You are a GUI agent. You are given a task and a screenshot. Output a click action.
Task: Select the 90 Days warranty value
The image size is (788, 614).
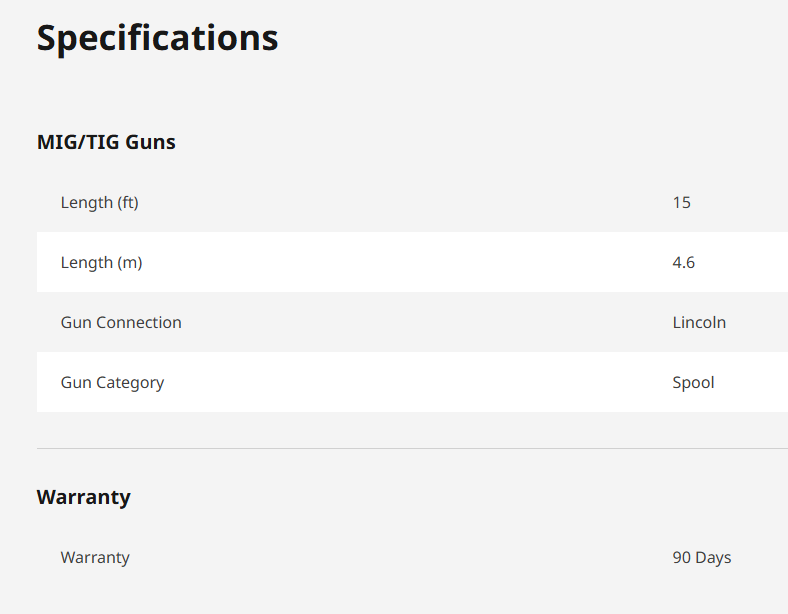click(x=701, y=557)
